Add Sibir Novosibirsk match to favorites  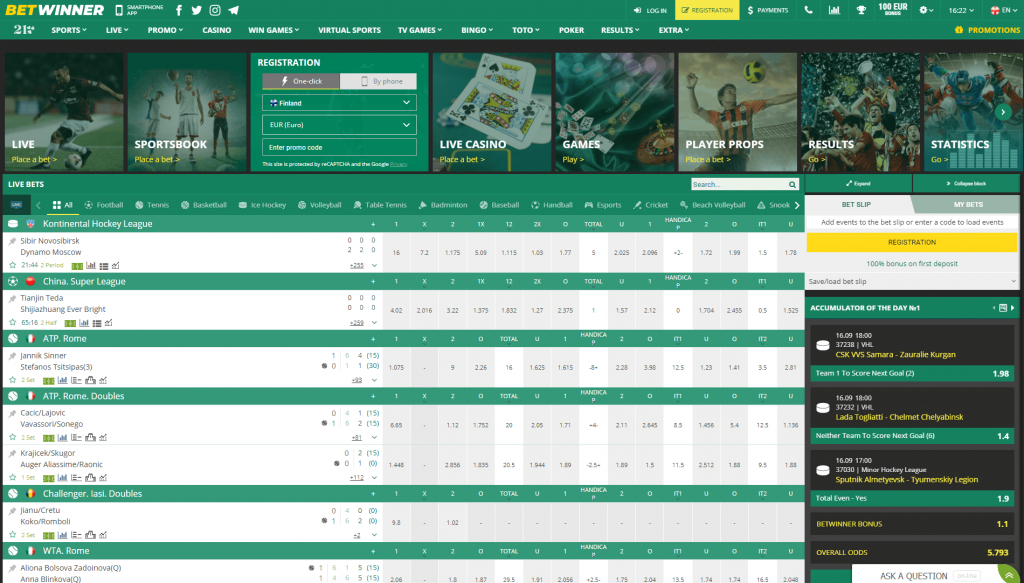point(12,266)
